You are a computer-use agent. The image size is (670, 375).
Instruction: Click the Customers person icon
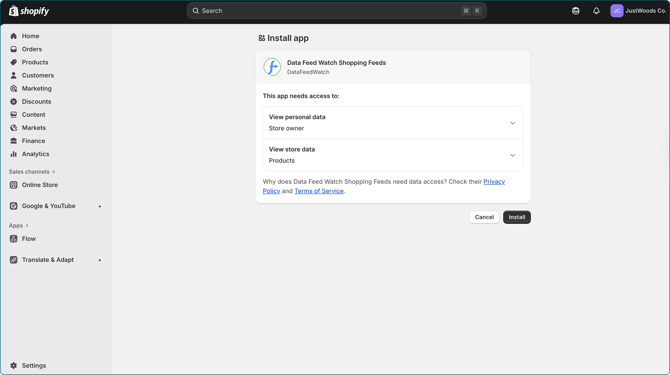click(14, 75)
